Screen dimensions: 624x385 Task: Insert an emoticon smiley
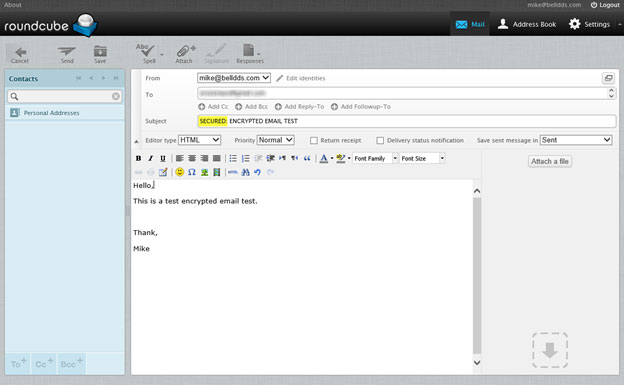(x=179, y=172)
